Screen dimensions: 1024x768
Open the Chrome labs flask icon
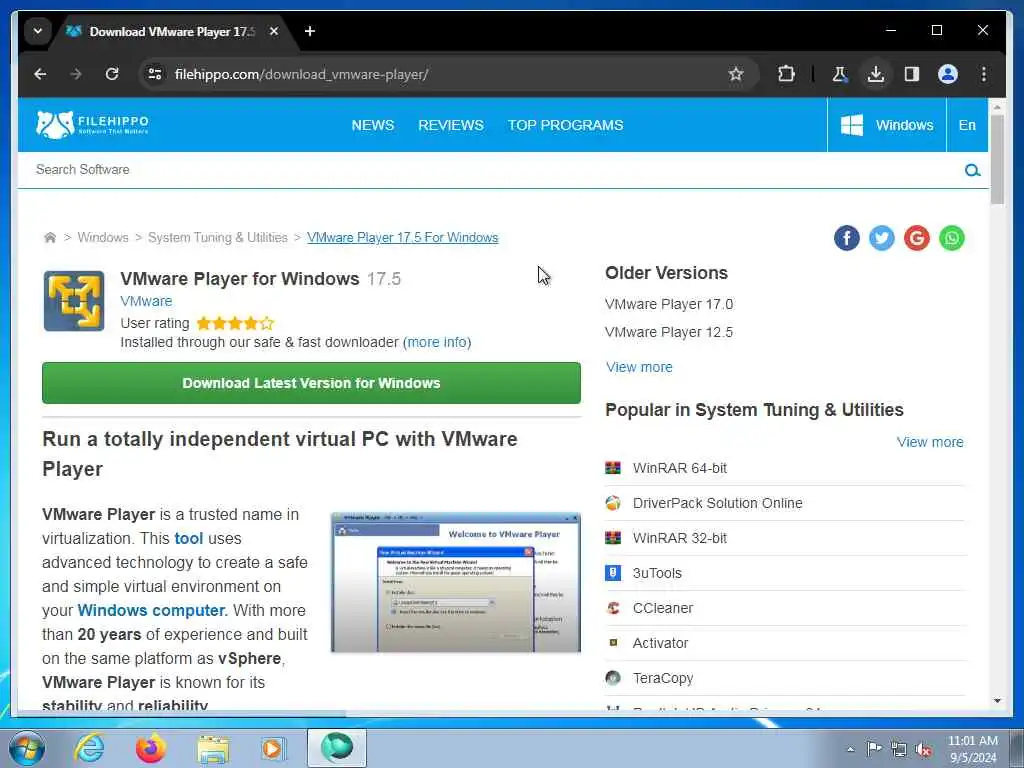[x=840, y=74]
